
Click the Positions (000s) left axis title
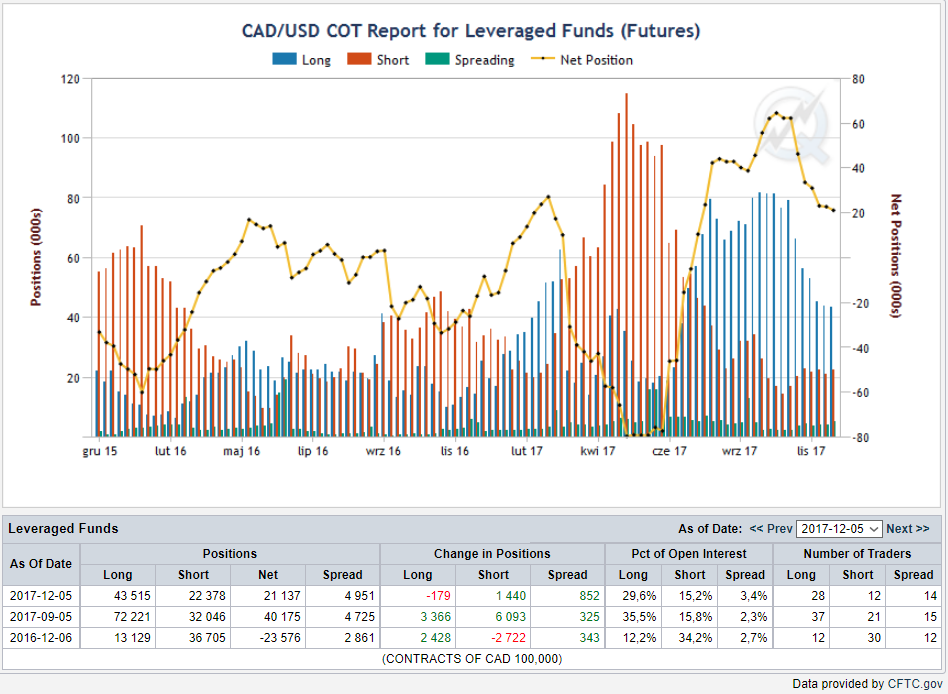pos(36,258)
